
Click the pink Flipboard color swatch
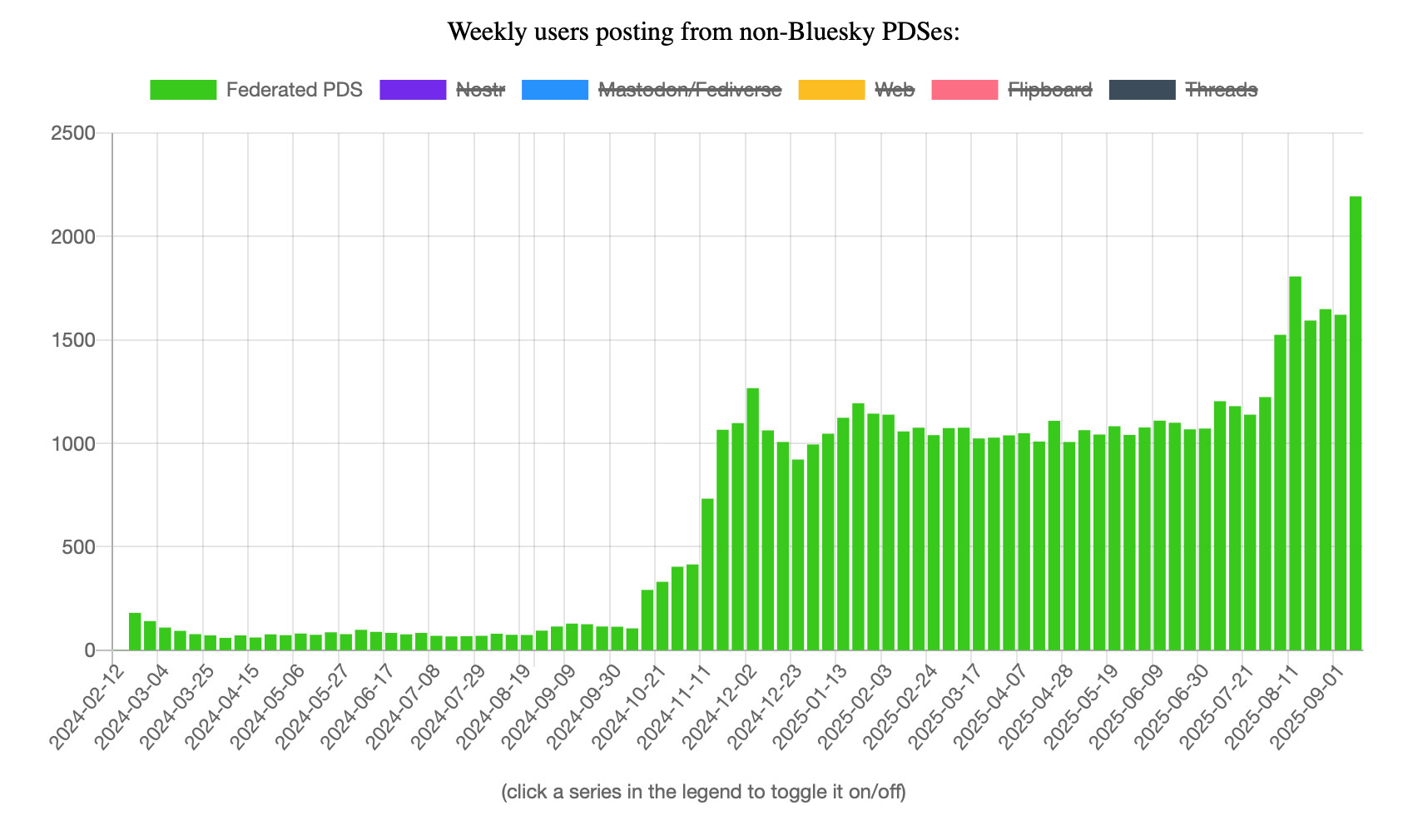point(964,90)
